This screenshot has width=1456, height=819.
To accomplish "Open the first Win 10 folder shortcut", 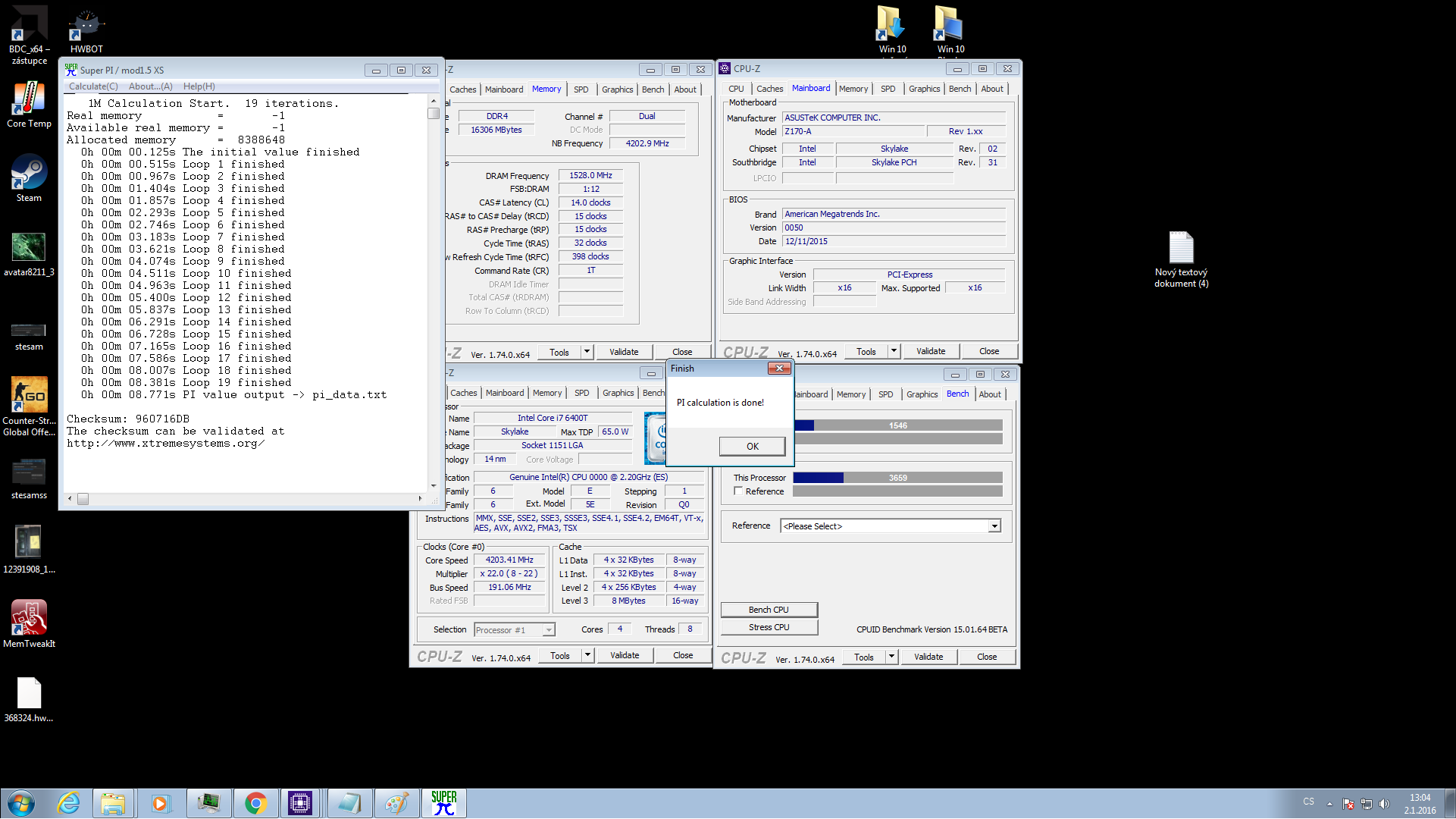I will 891,24.
